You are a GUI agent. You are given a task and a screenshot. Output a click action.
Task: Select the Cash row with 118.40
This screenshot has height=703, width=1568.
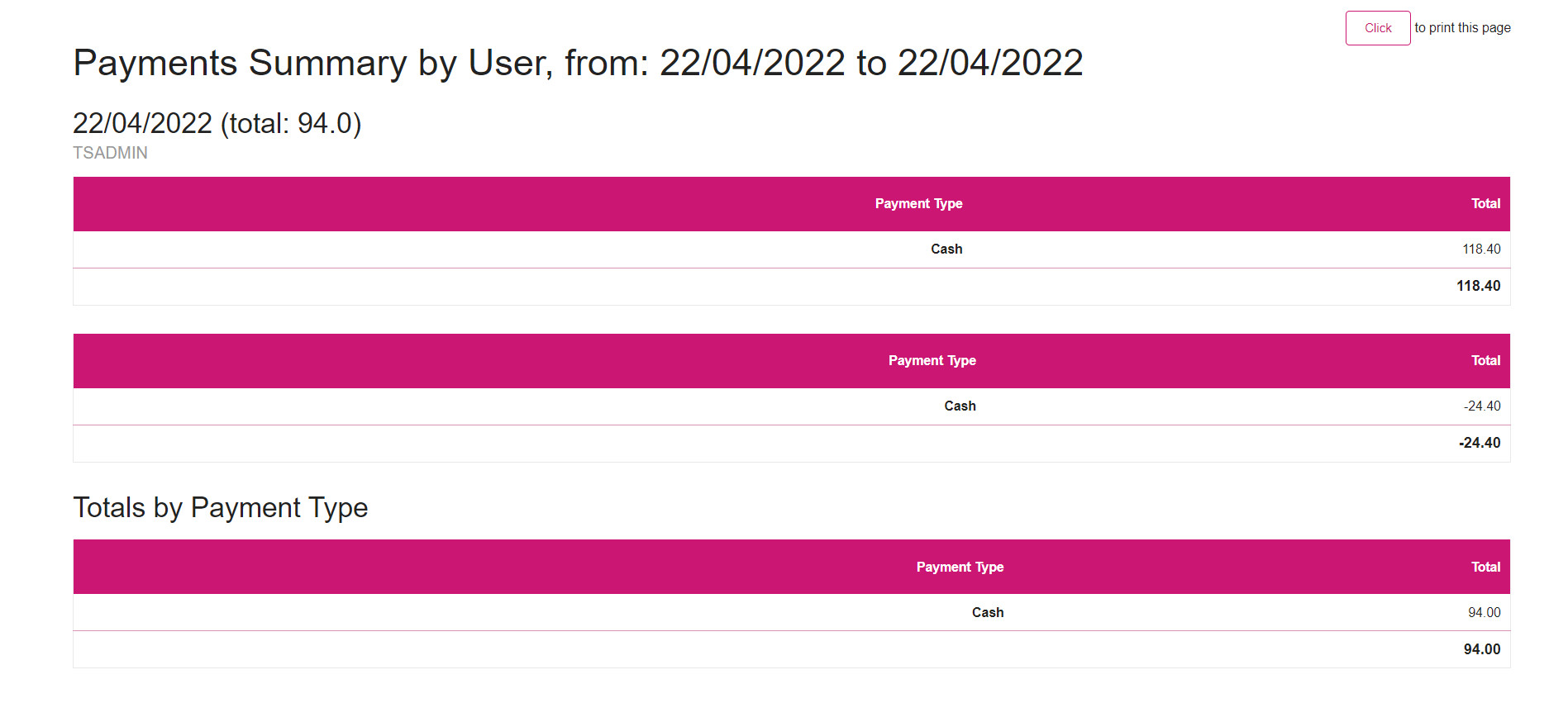click(x=791, y=249)
